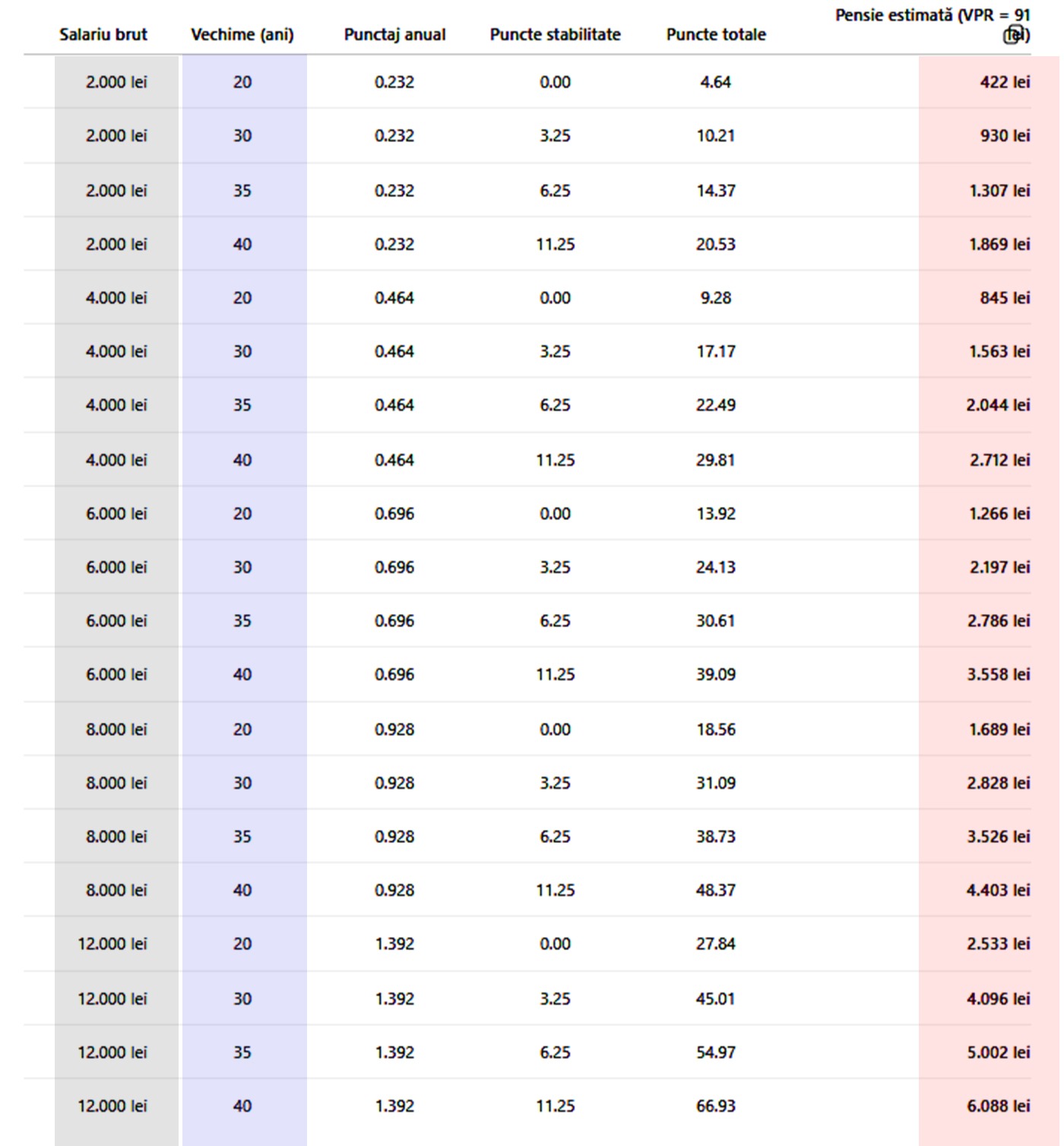The height and width of the screenshot is (1146, 1064).
Task: Click the 29.81 total points cell
Action: coord(716,460)
